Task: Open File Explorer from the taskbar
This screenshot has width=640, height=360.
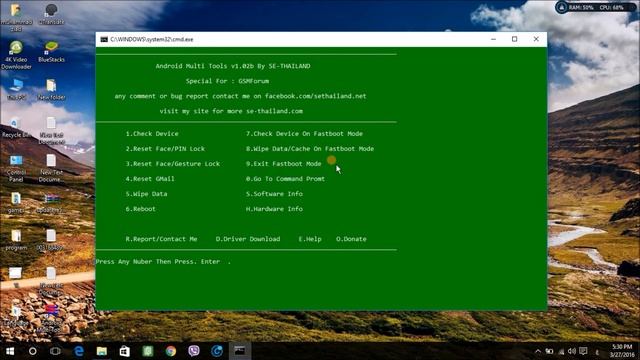Action: [102, 351]
